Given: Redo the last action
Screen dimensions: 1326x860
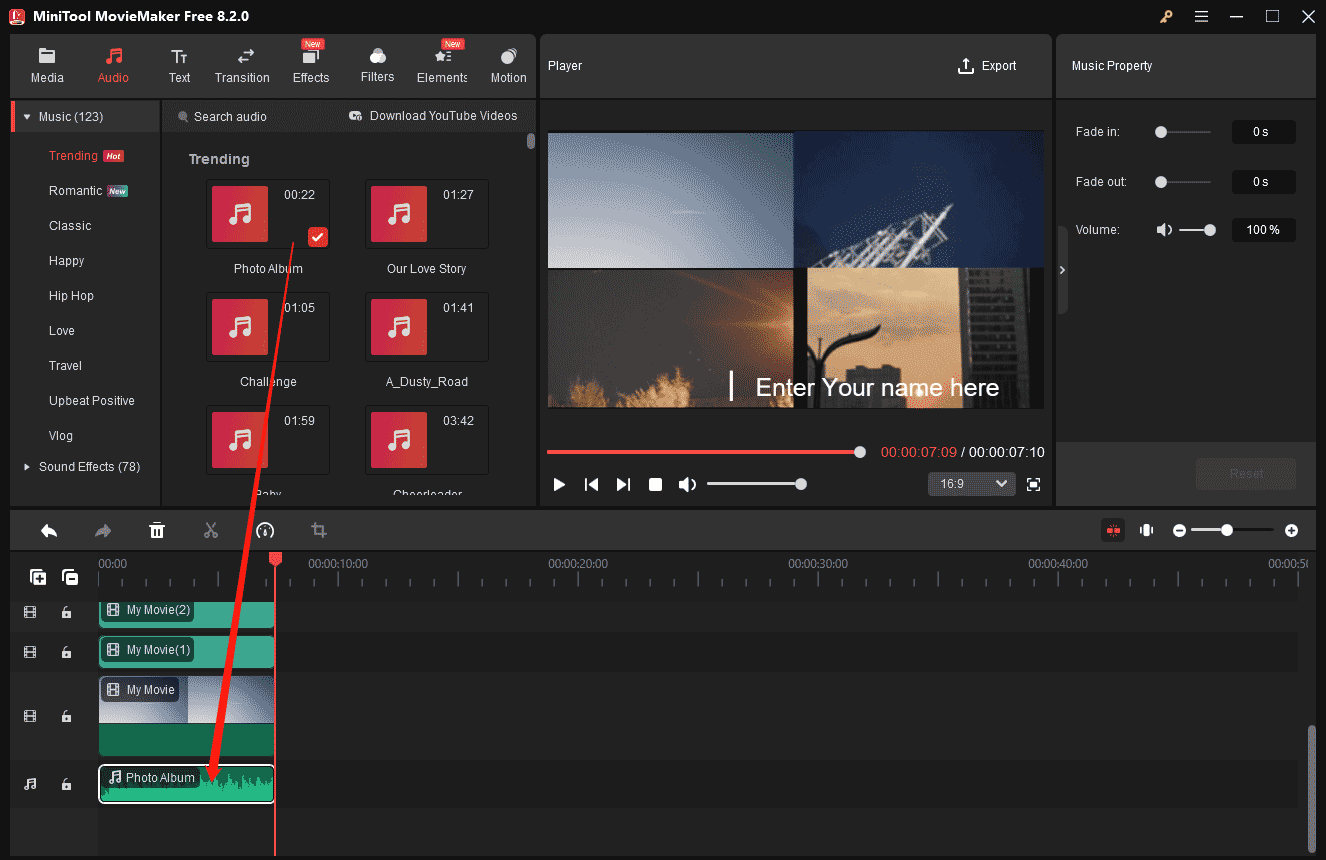Looking at the screenshot, I should click(103, 531).
